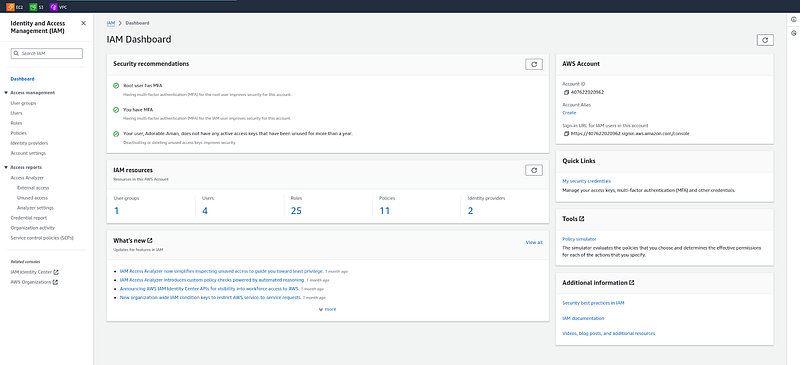Click the external-link icon next to AWS Organizations

(x=55, y=282)
